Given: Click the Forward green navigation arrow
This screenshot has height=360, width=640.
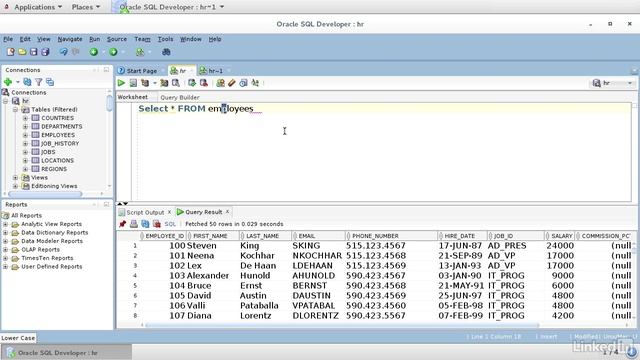Looking at the screenshot, I should tap(113, 52).
